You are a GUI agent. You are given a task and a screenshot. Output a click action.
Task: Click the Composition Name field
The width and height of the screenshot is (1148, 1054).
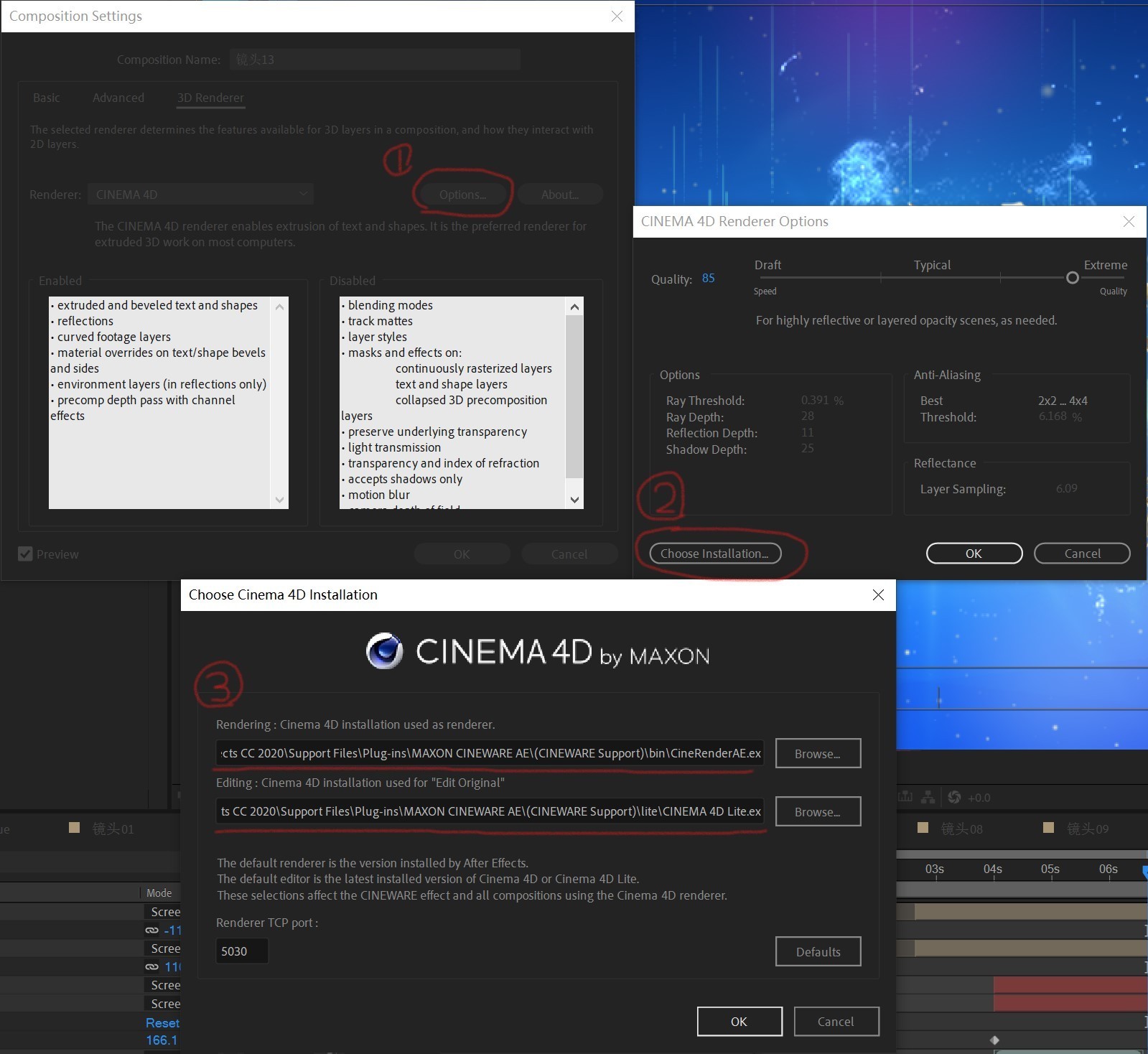pyautogui.click(x=375, y=60)
